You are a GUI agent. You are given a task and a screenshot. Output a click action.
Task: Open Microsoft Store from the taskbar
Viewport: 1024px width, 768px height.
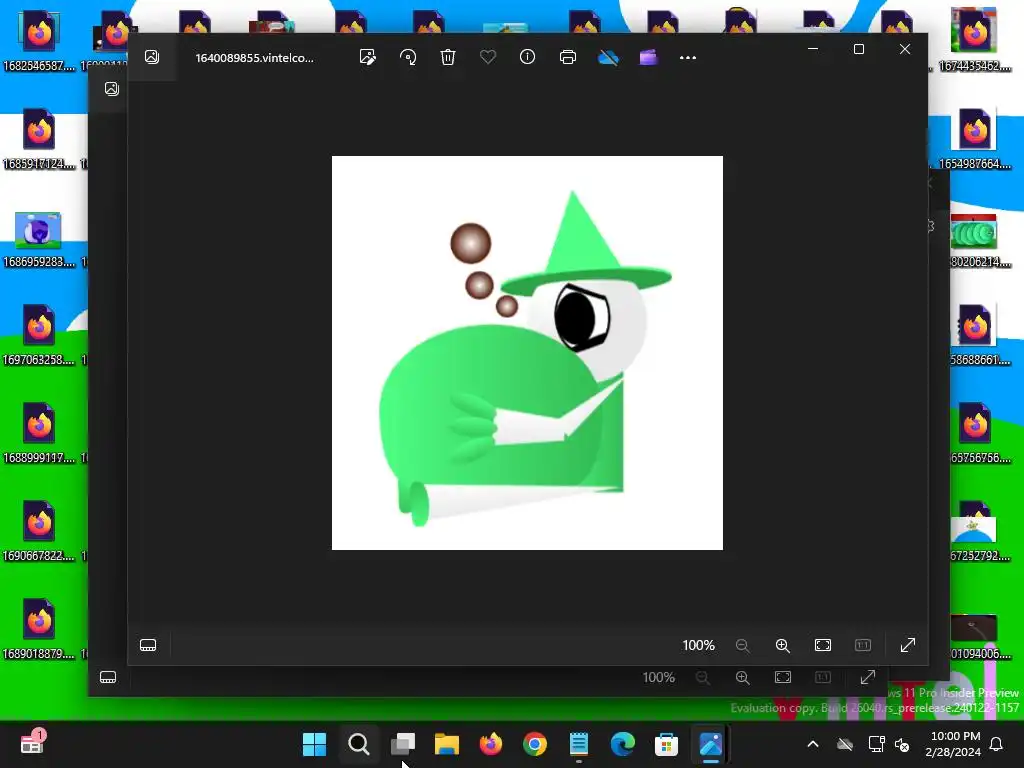pyautogui.click(x=667, y=744)
